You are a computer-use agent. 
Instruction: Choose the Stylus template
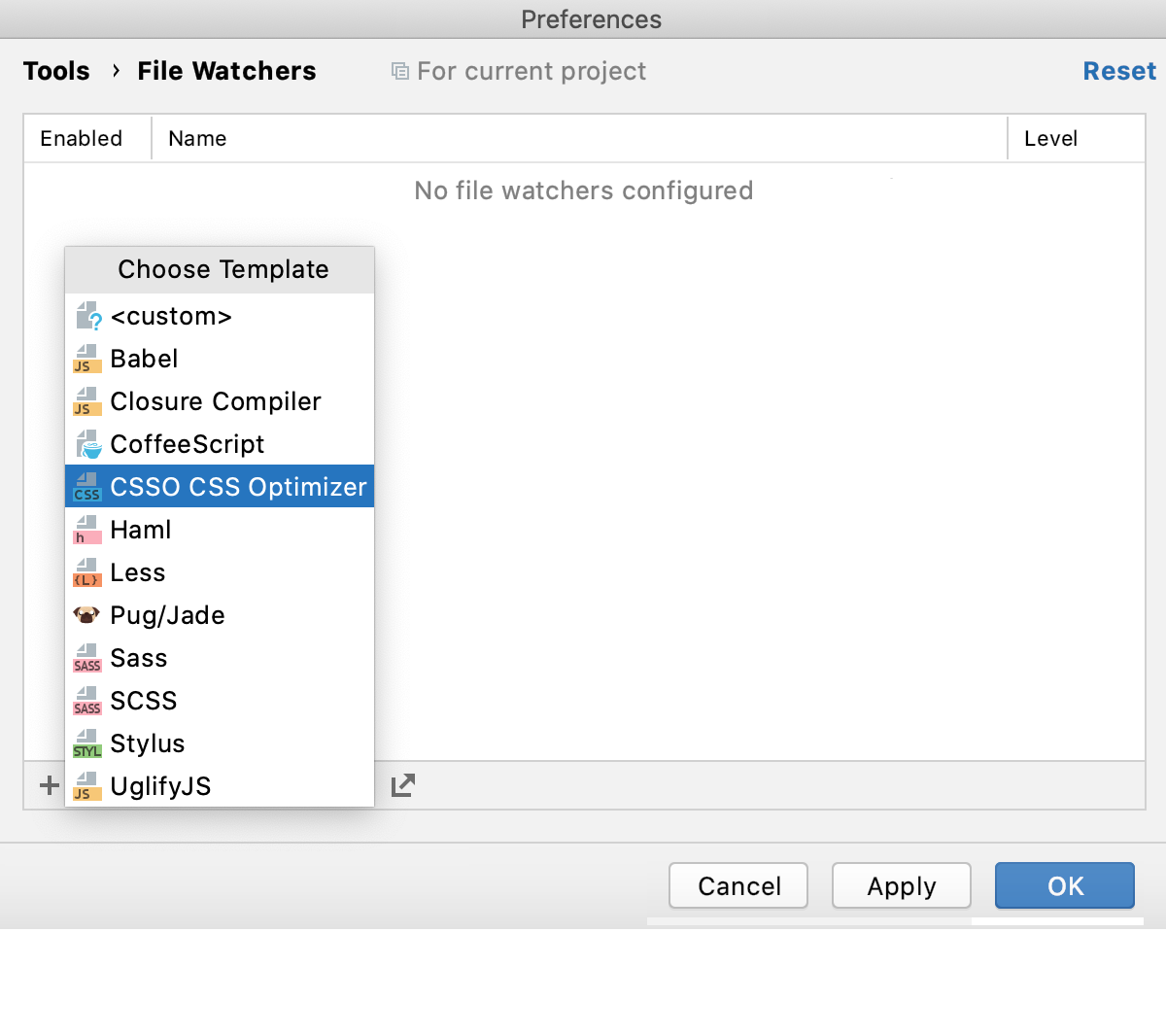click(x=147, y=742)
